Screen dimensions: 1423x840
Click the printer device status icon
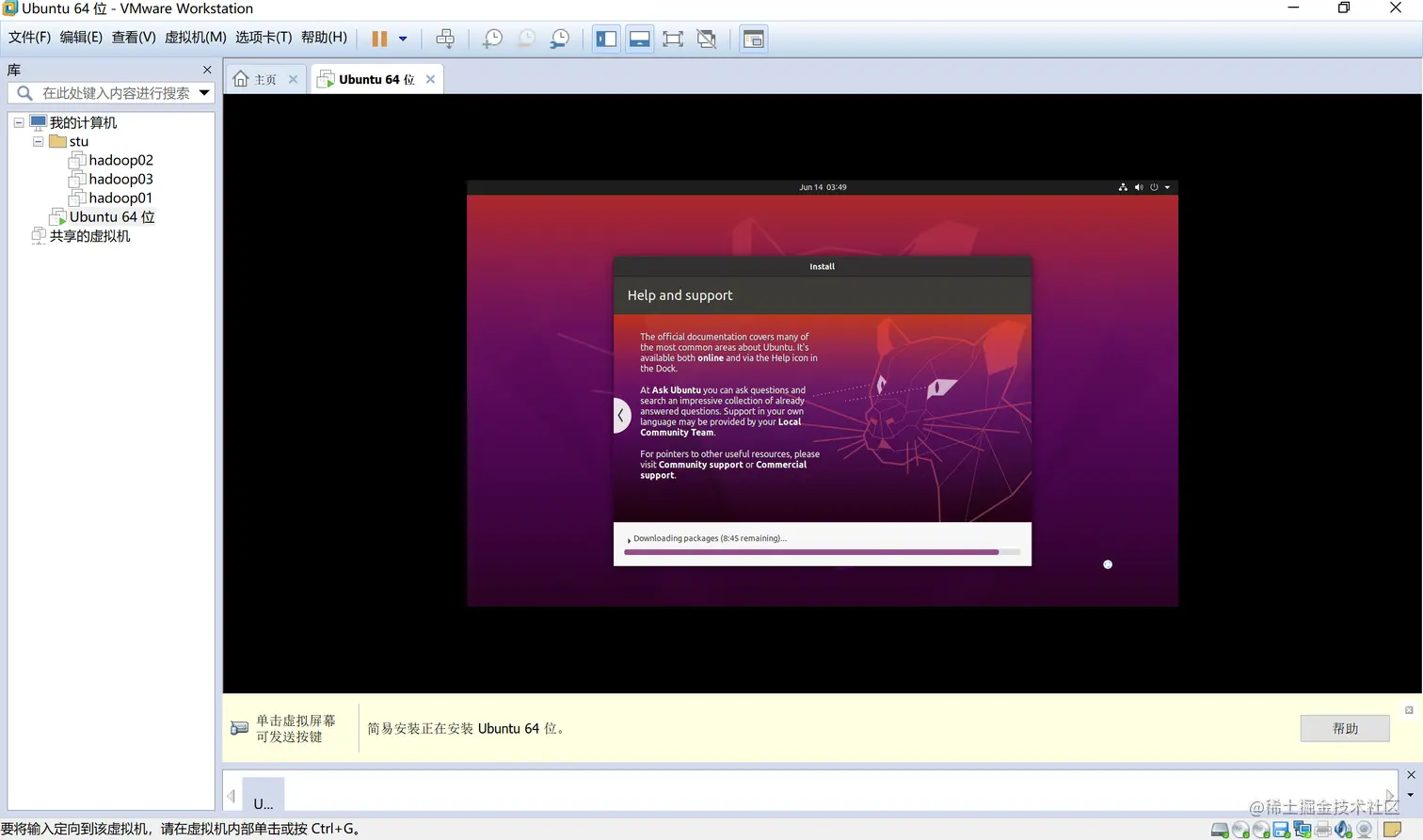pyautogui.click(x=1323, y=830)
